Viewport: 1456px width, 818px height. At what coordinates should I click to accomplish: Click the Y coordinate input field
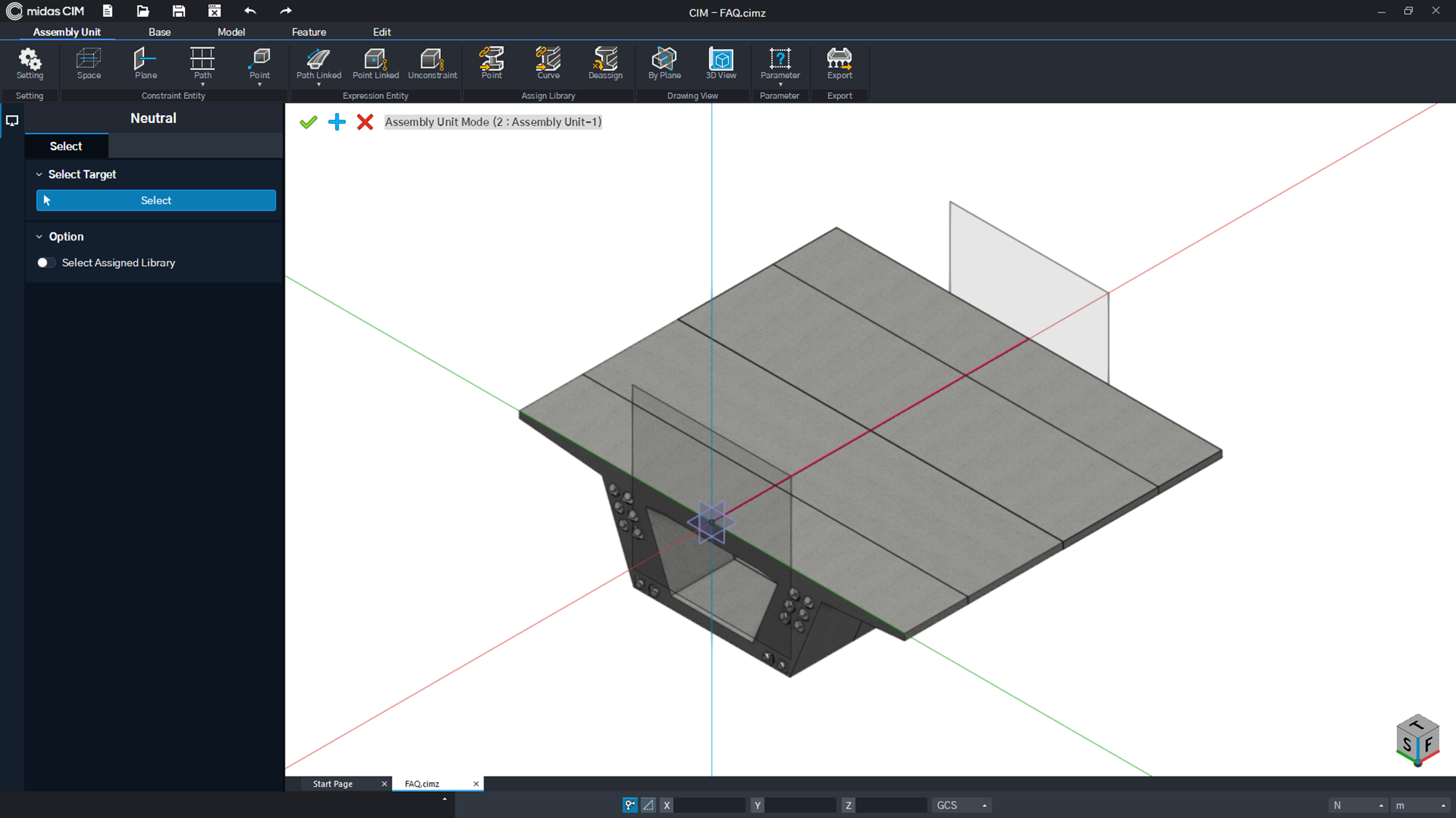tap(800, 805)
